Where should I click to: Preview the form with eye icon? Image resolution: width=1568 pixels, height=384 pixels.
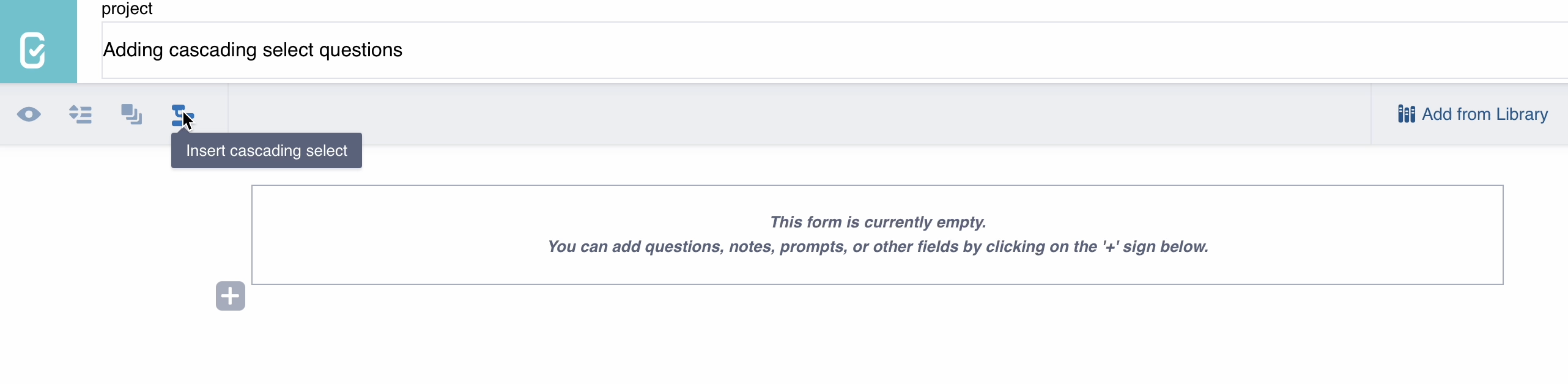[29, 114]
